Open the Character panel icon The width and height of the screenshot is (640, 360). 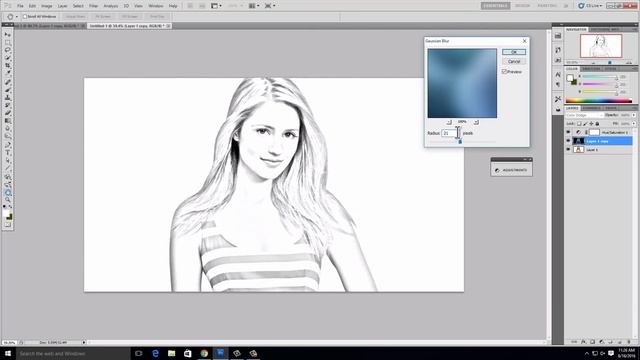click(558, 75)
